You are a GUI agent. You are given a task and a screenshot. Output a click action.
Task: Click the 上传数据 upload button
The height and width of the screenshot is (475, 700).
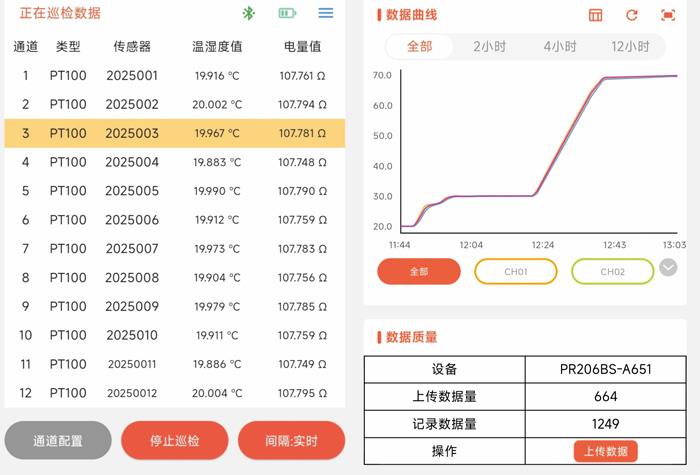click(x=605, y=451)
